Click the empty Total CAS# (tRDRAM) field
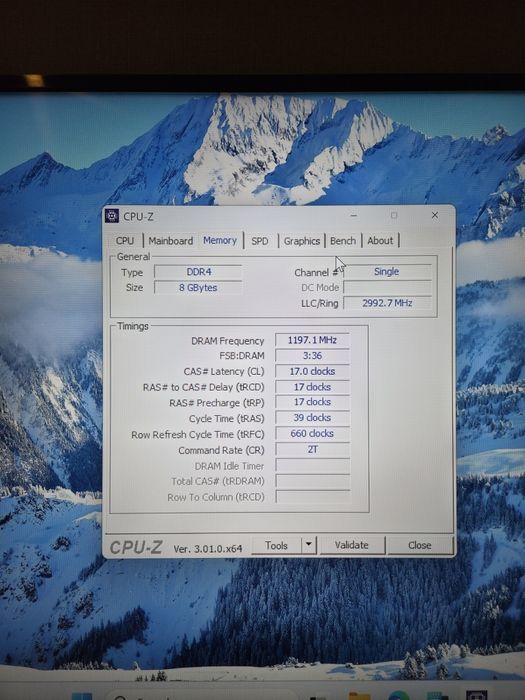The width and height of the screenshot is (525, 700). click(x=312, y=481)
